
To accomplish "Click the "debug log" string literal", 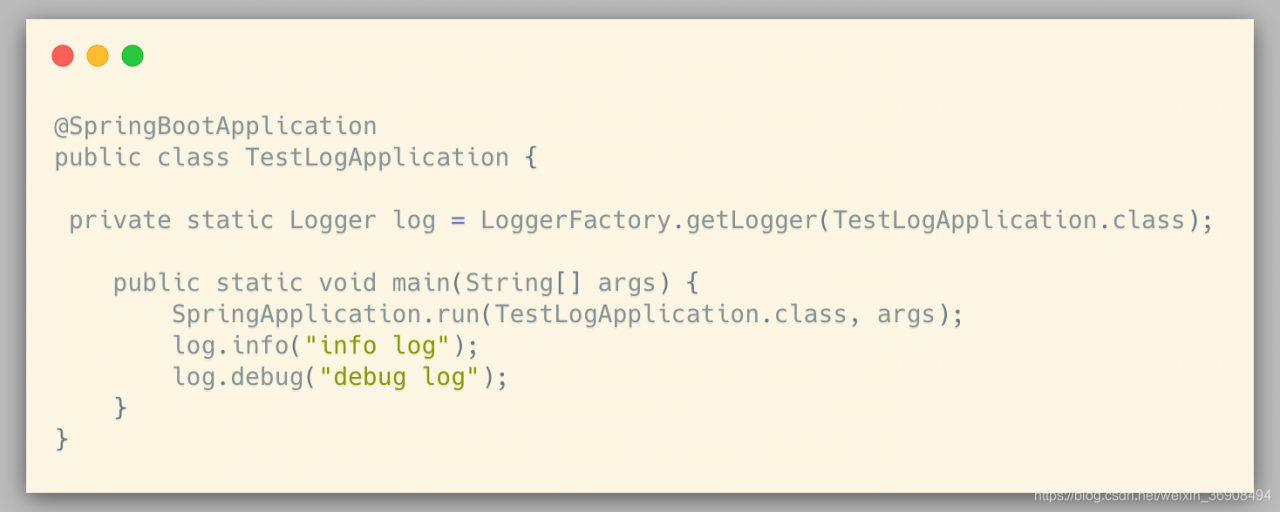I will [x=399, y=377].
